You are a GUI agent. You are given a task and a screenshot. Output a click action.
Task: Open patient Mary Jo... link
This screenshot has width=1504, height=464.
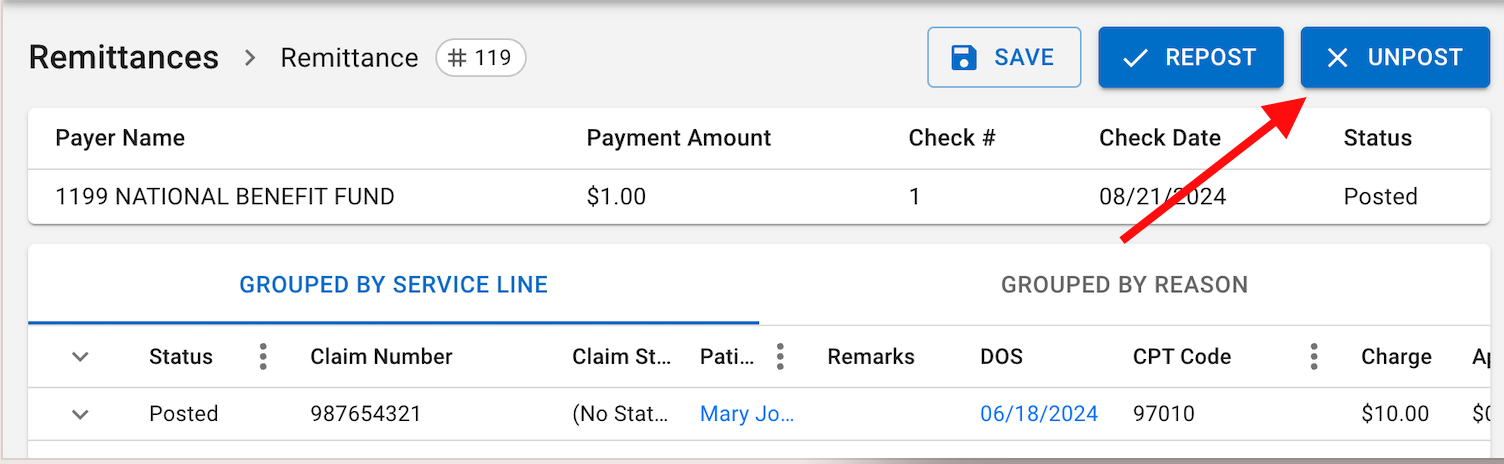747,414
